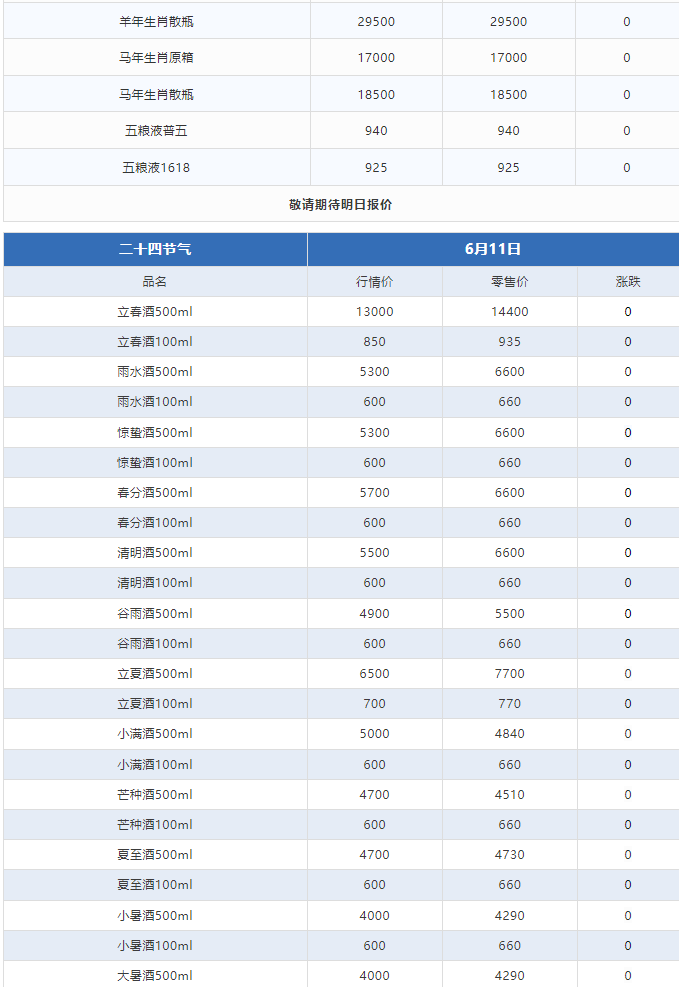Select the 马年生肖散瓶 product name
The width and height of the screenshot is (679, 987).
156,94
